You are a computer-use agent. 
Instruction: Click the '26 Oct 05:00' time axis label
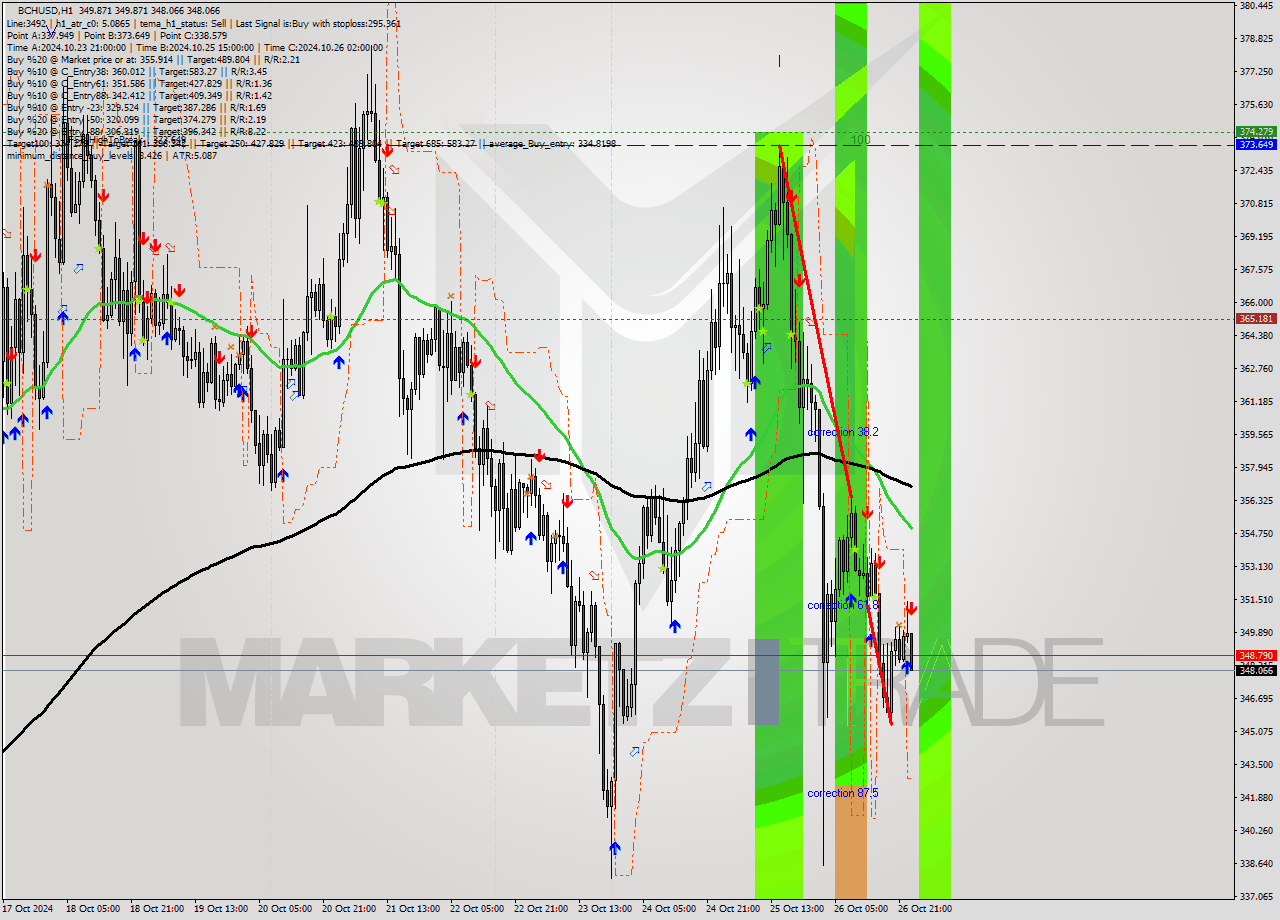(860, 909)
